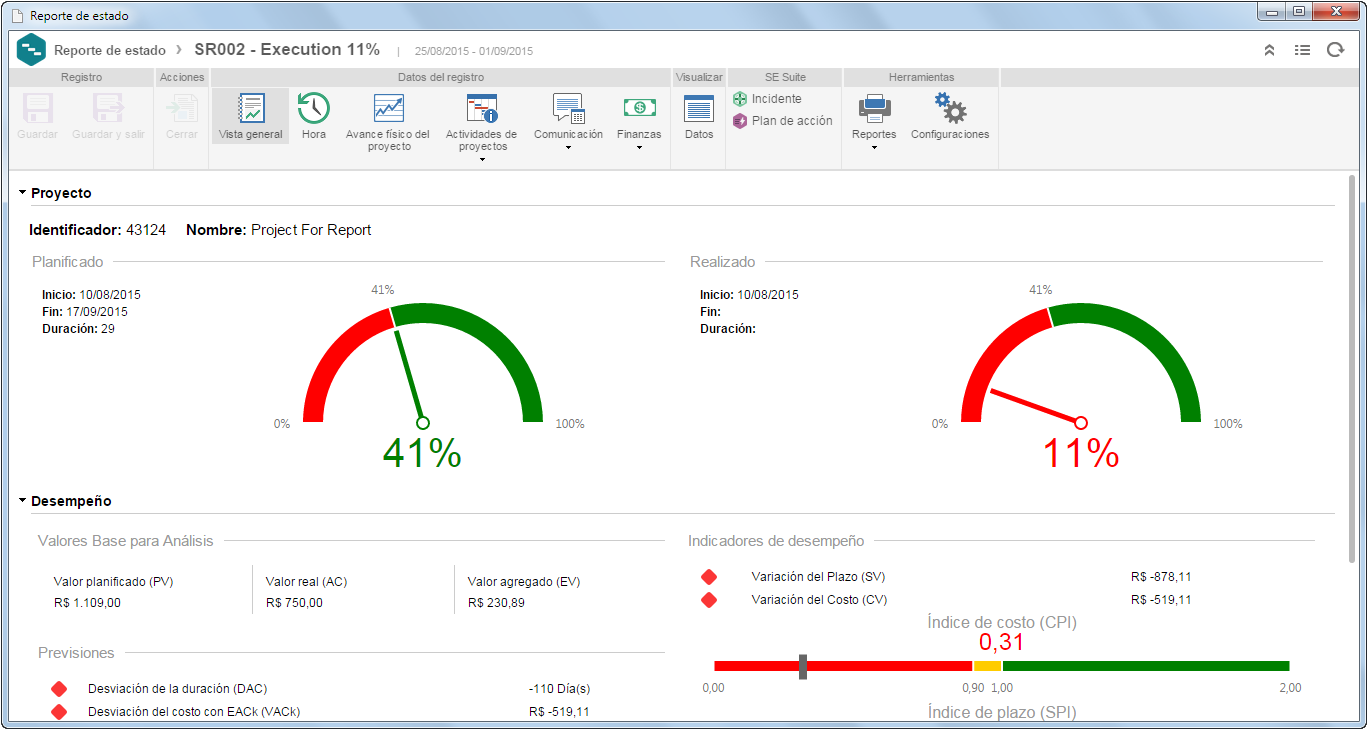Click the large green 41% reading
1368x730 pixels.
(422, 454)
